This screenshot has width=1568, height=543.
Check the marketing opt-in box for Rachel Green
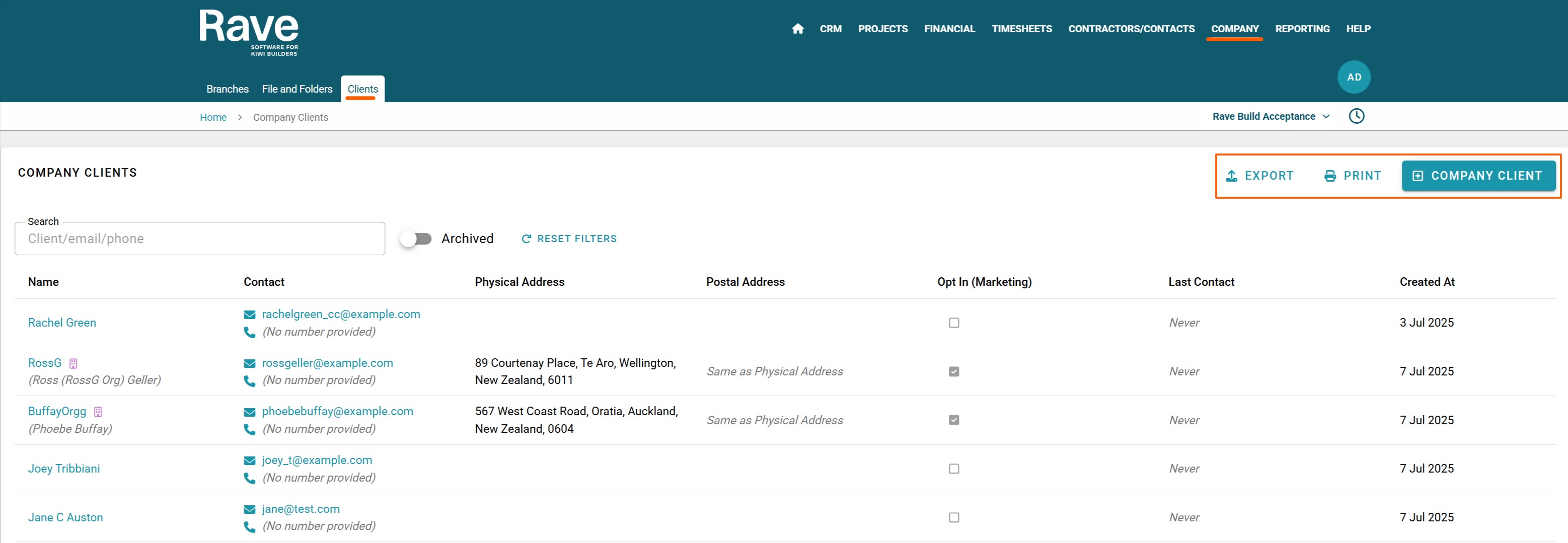(954, 323)
